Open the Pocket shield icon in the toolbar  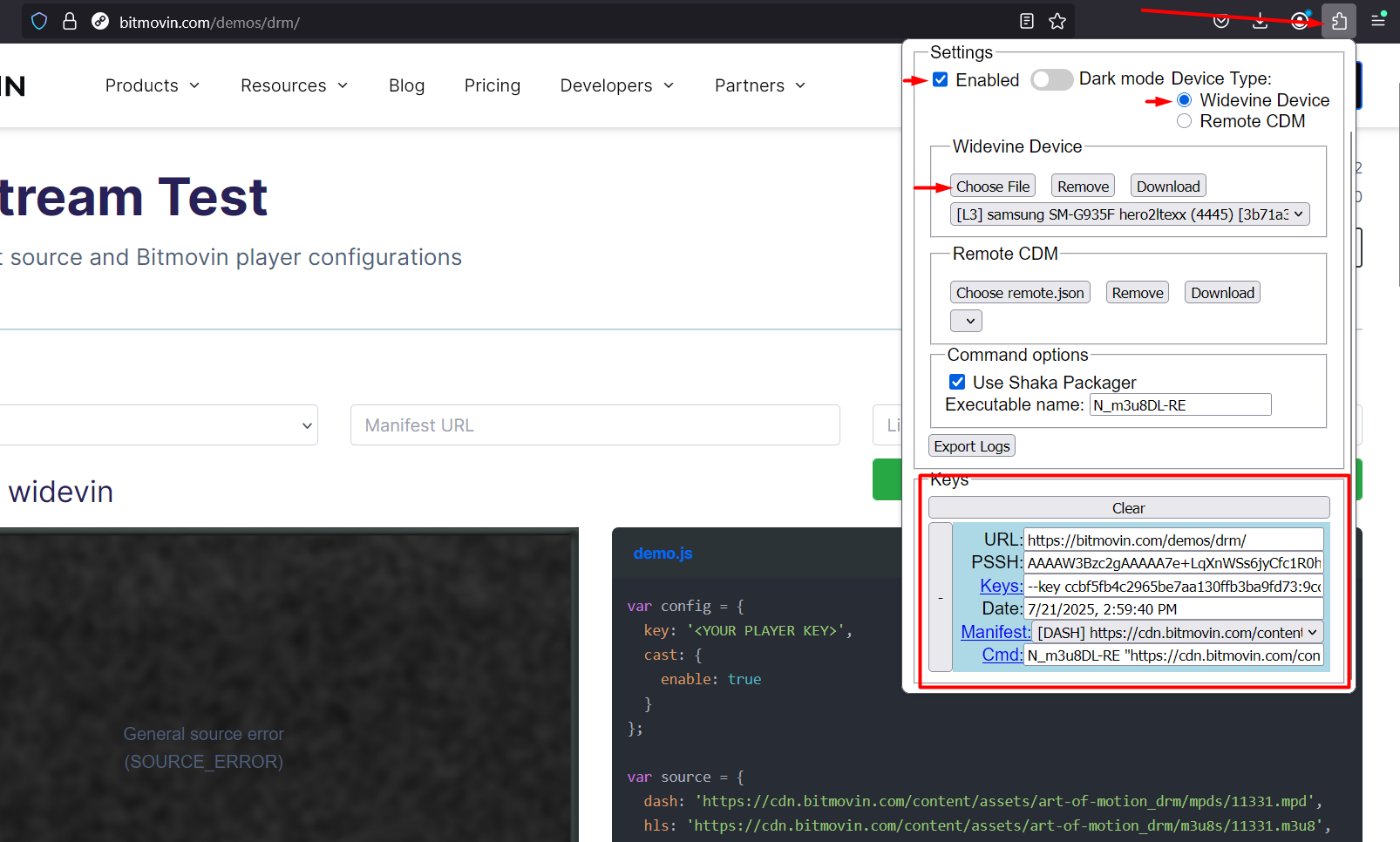click(1221, 21)
